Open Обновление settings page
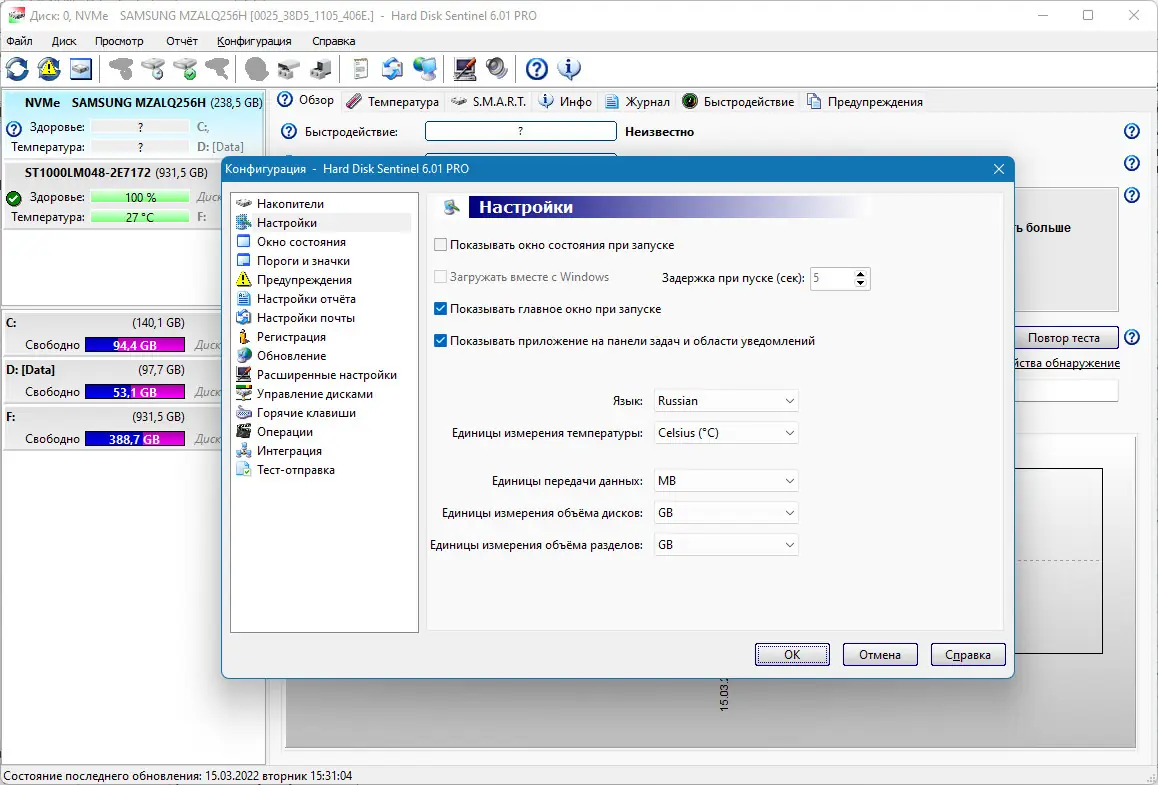 (288, 355)
